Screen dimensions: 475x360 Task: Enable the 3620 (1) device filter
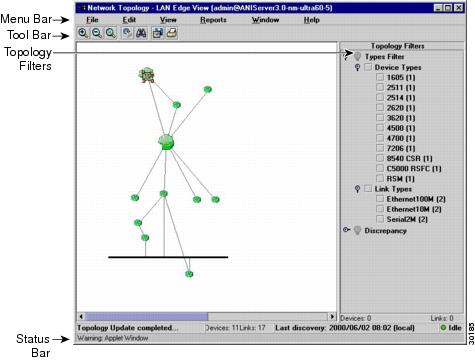[380, 118]
